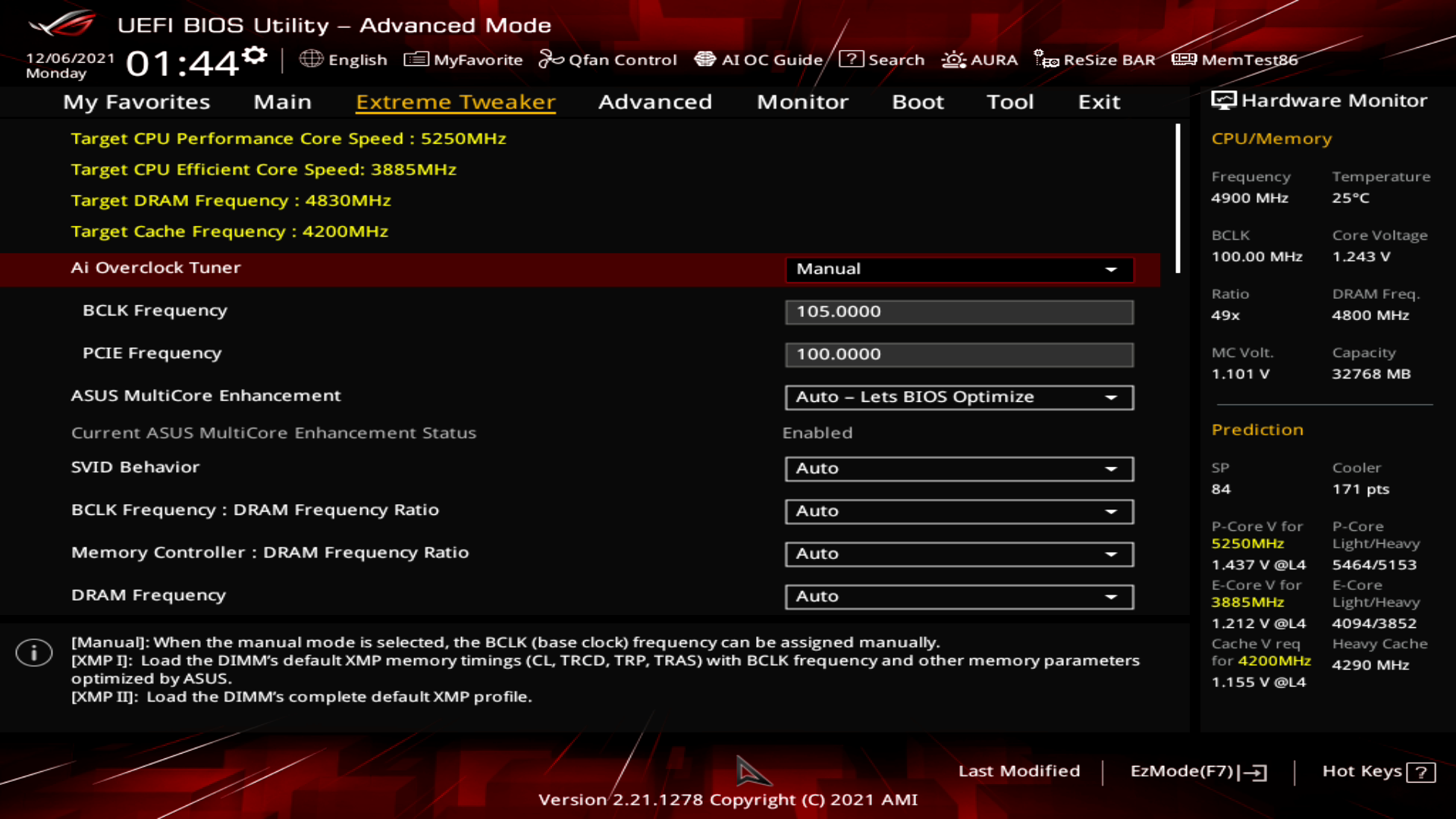
Task: Expand Ai Overclock Tuner dropdown
Action: point(959,269)
